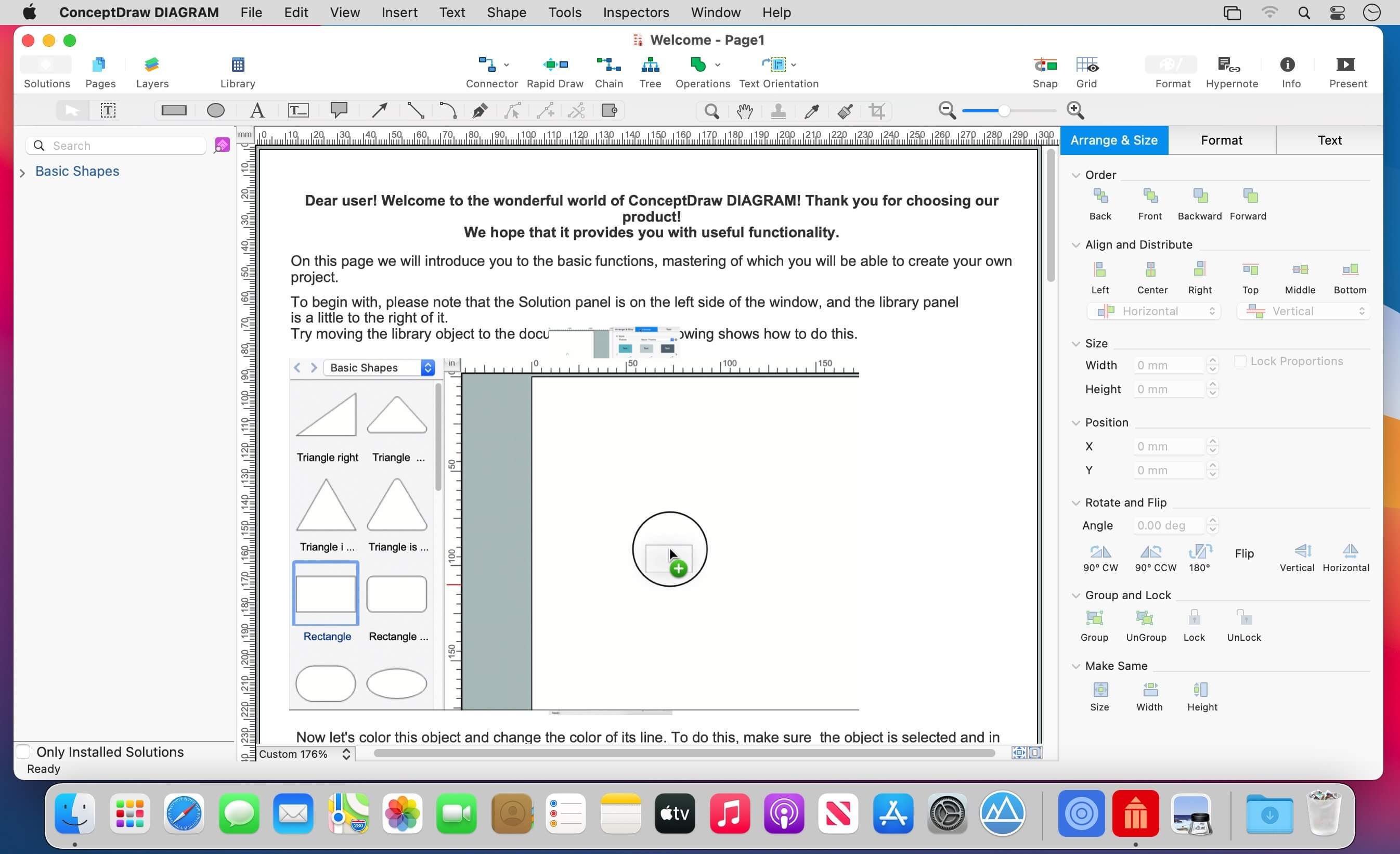Click Flip Horizontal icon
Image resolution: width=1400 pixels, height=854 pixels.
[1349, 551]
